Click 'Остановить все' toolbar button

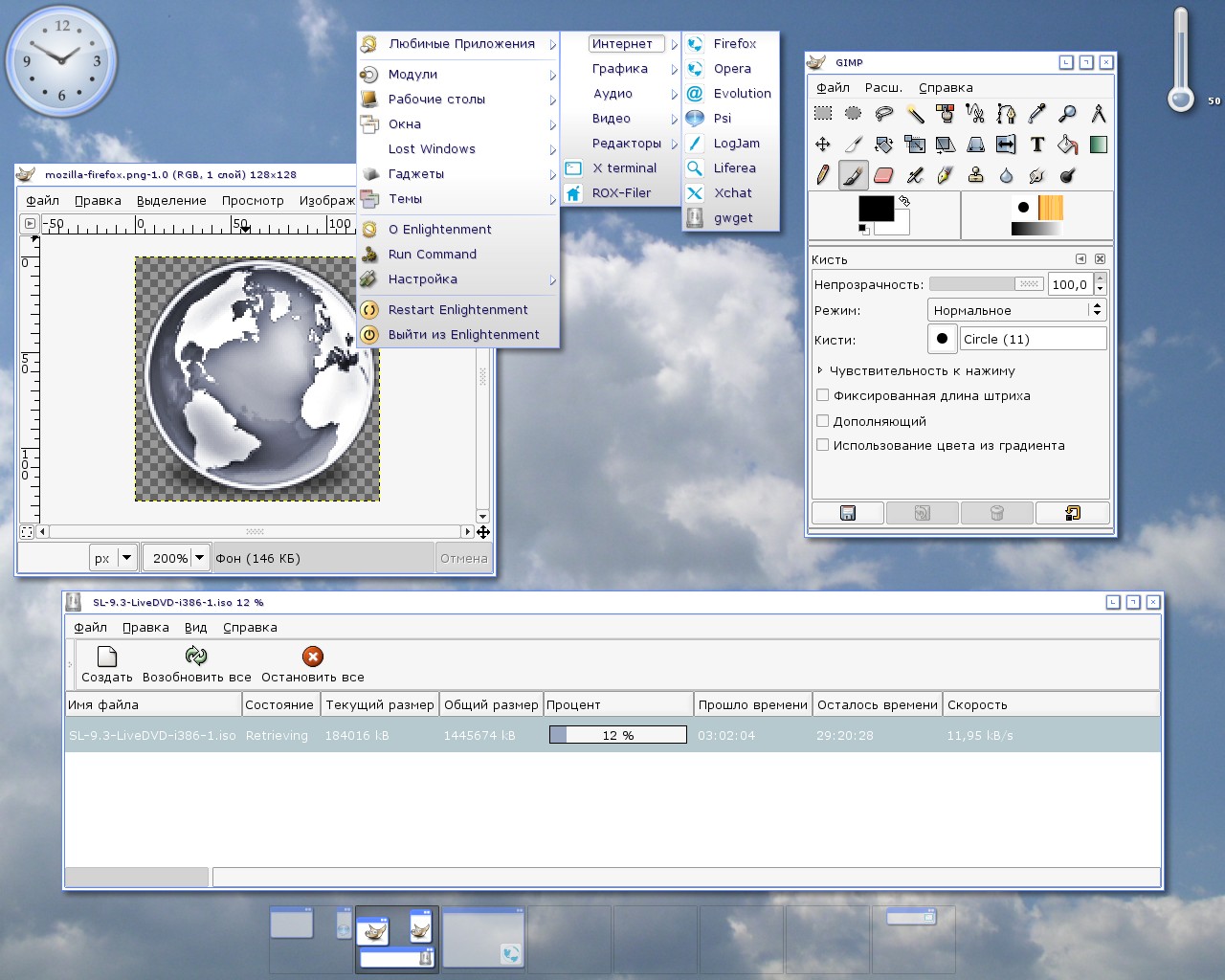(x=313, y=664)
